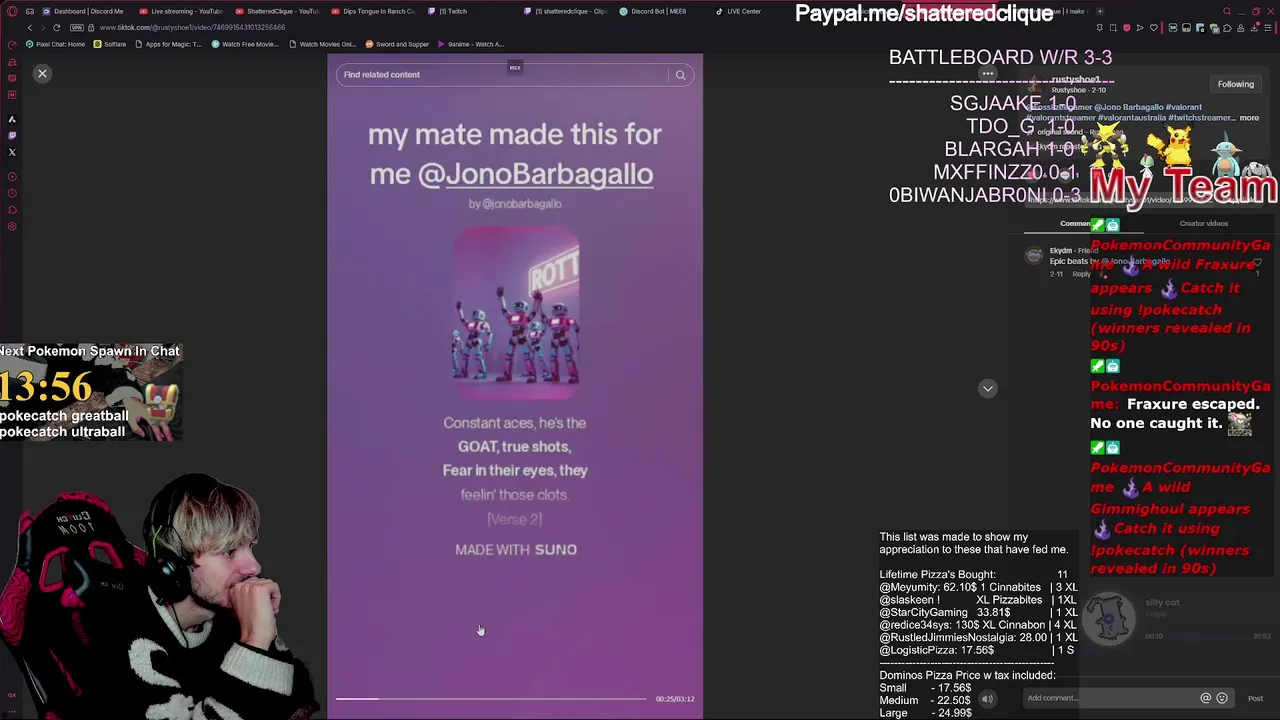
Task: Open history clock icon in sidebar
Action: point(12,193)
